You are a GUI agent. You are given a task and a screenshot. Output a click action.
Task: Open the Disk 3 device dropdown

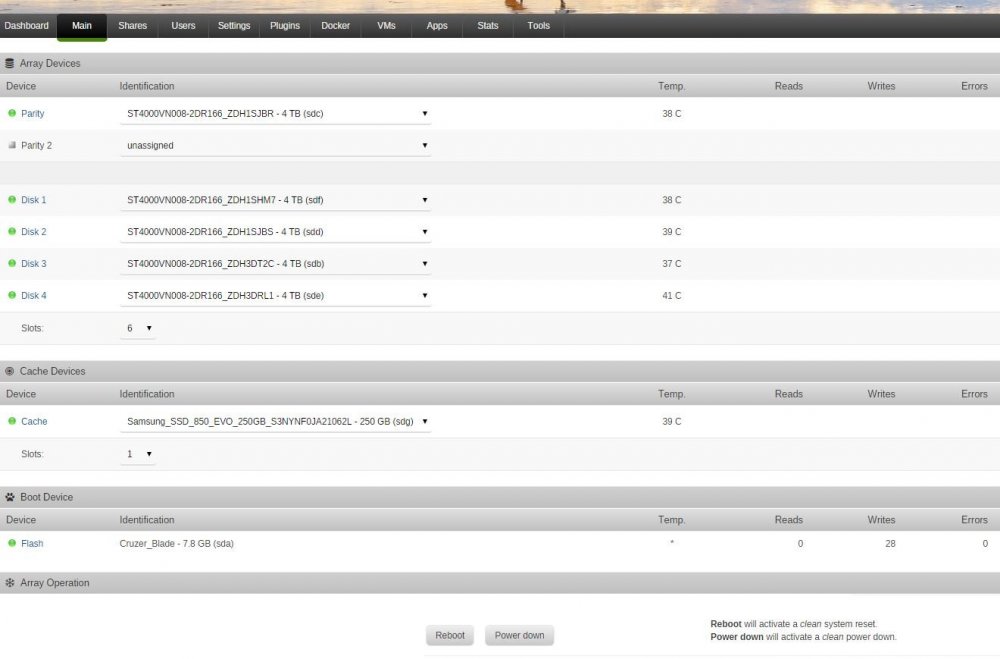(276, 263)
